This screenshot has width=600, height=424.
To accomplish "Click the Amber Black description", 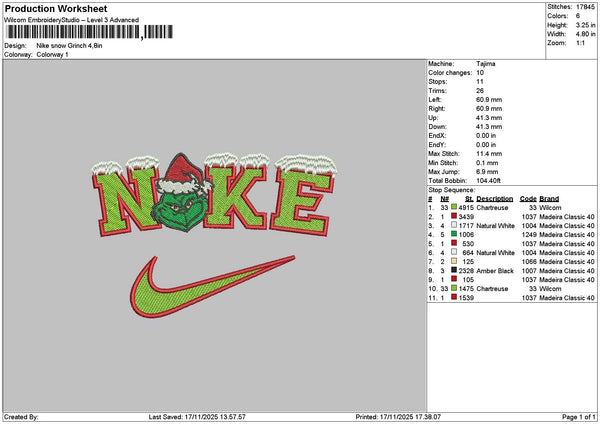I will 495,271.
